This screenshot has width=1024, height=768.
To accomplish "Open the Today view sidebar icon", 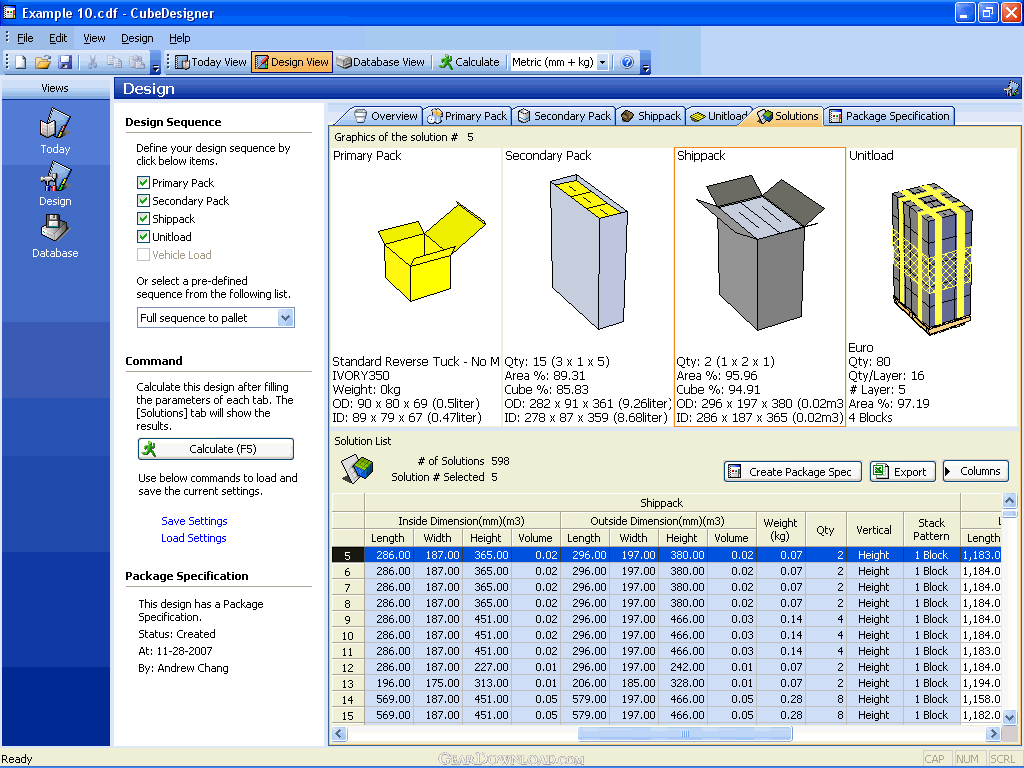I will [55, 132].
